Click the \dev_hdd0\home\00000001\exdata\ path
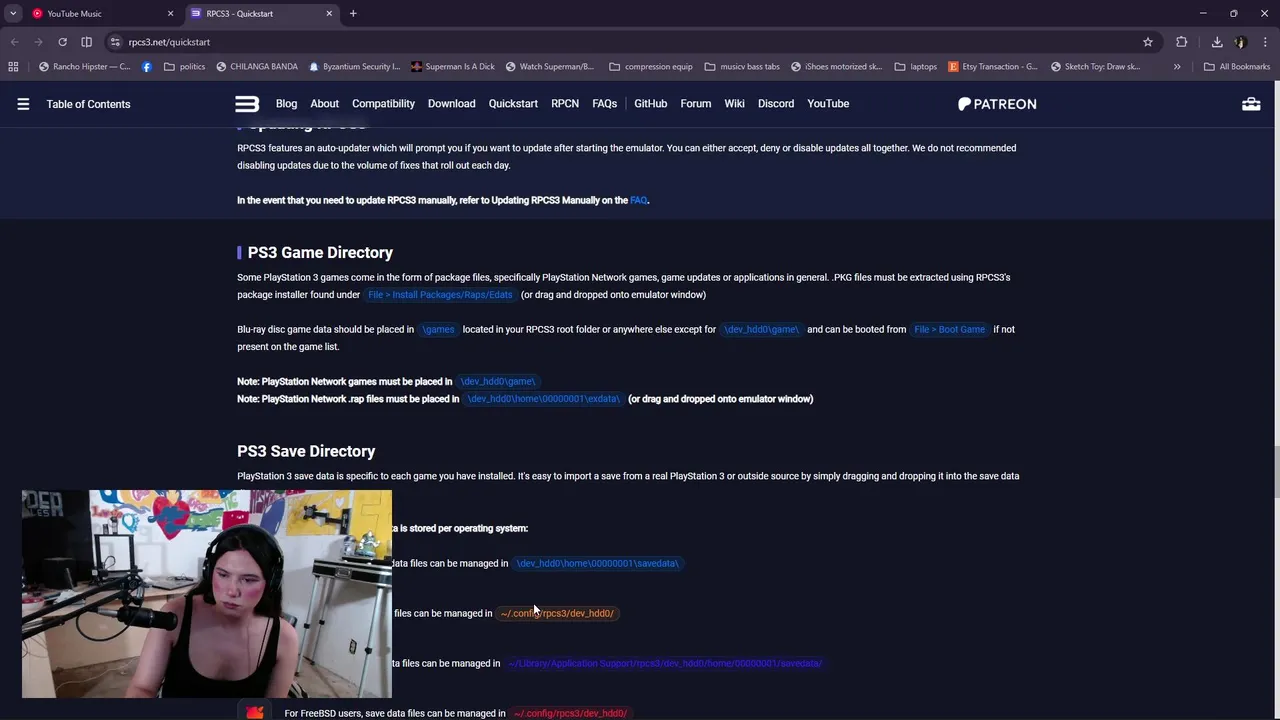The width and height of the screenshot is (1280, 720). (x=544, y=399)
